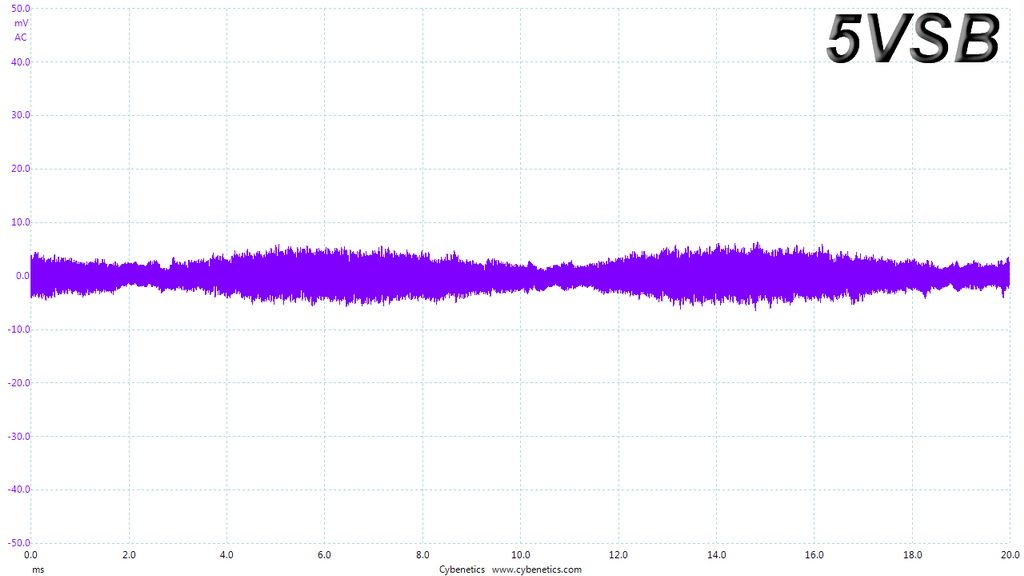The image size is (1024, 576).
Task: Click the 10.0 y-axis tick label
Action: pos(21,222)
